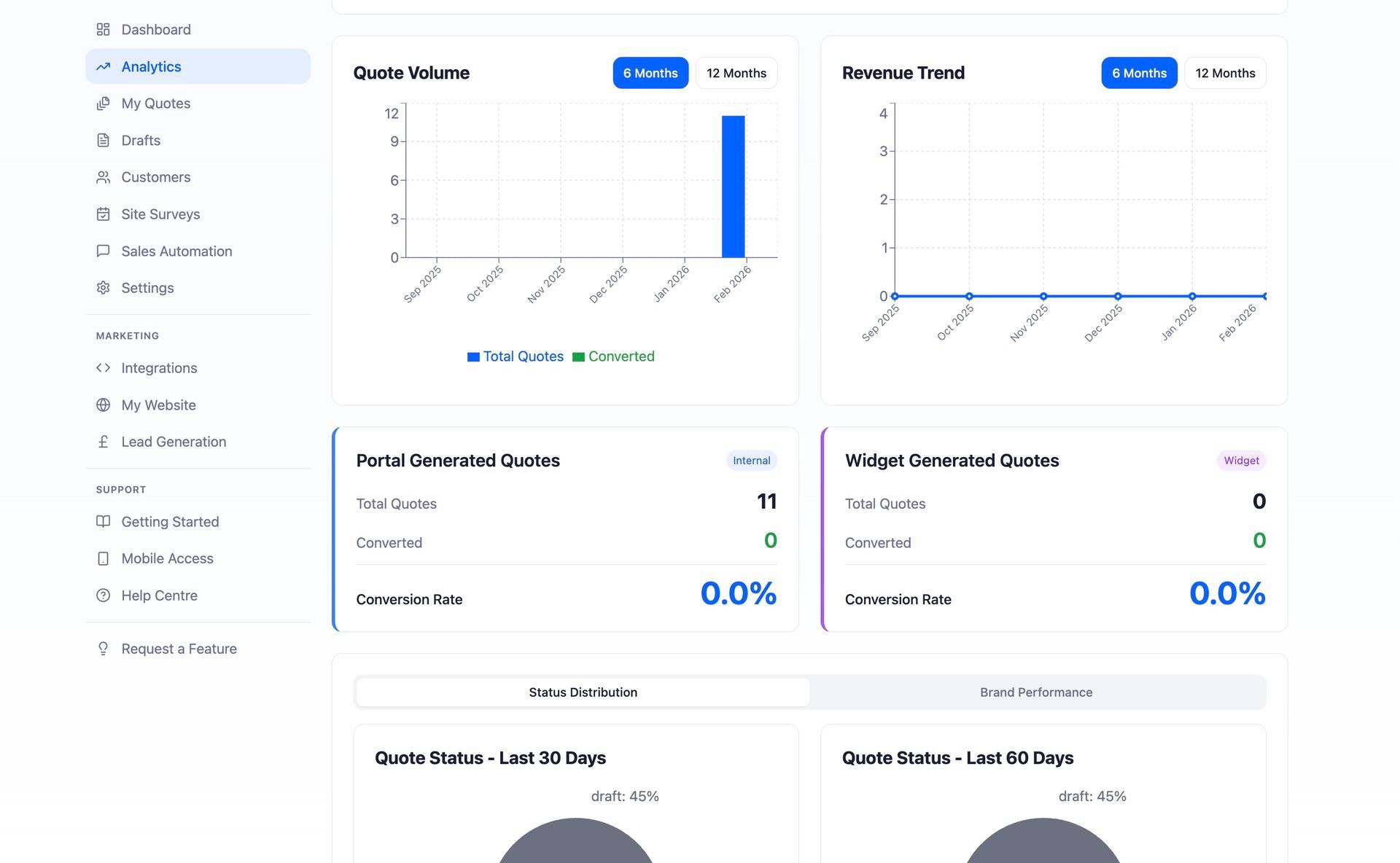The width and height of the screenshot is (1400, 863).
Task: Click the Request a Feature lightbulb icon
Action: [103, 649]
